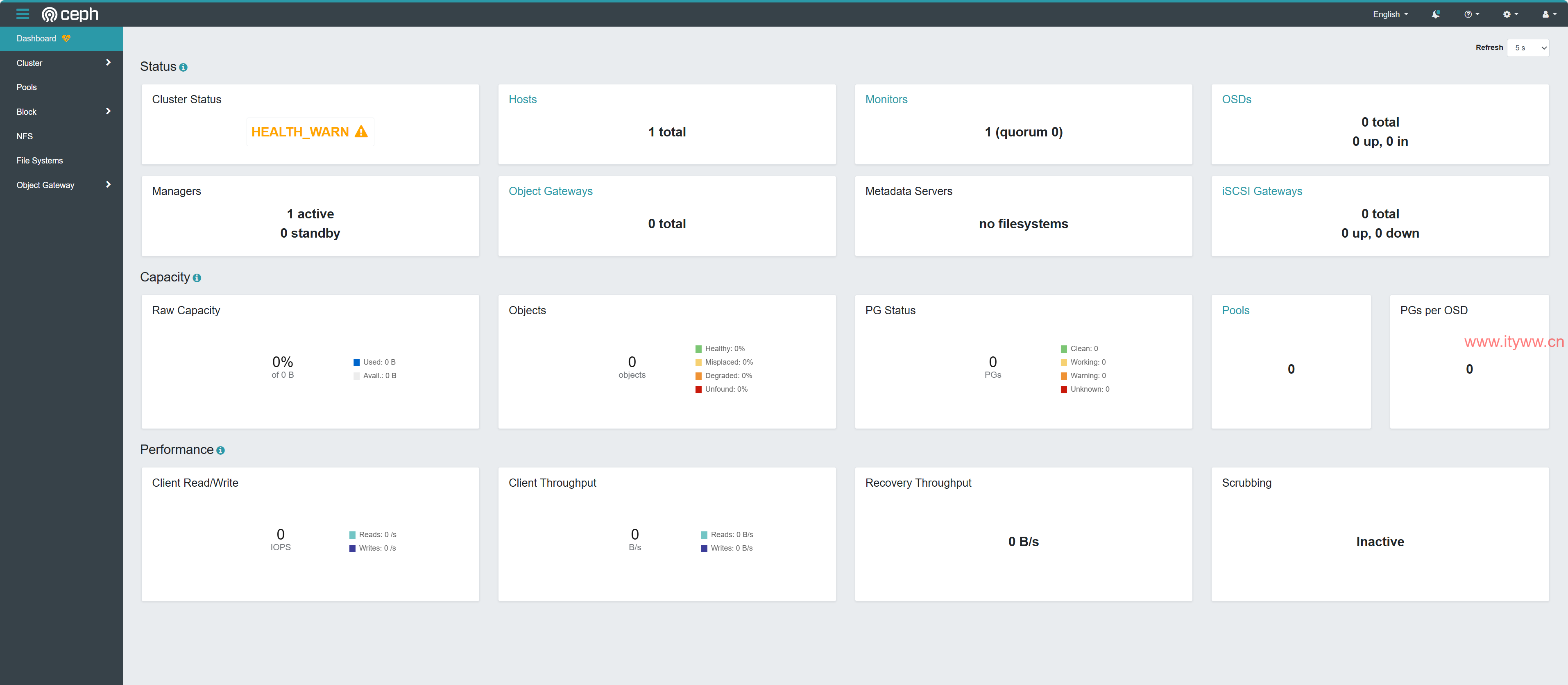Open the Object Gateways card link
Screen dimensions: 1568x685
(x=550, y=191)
